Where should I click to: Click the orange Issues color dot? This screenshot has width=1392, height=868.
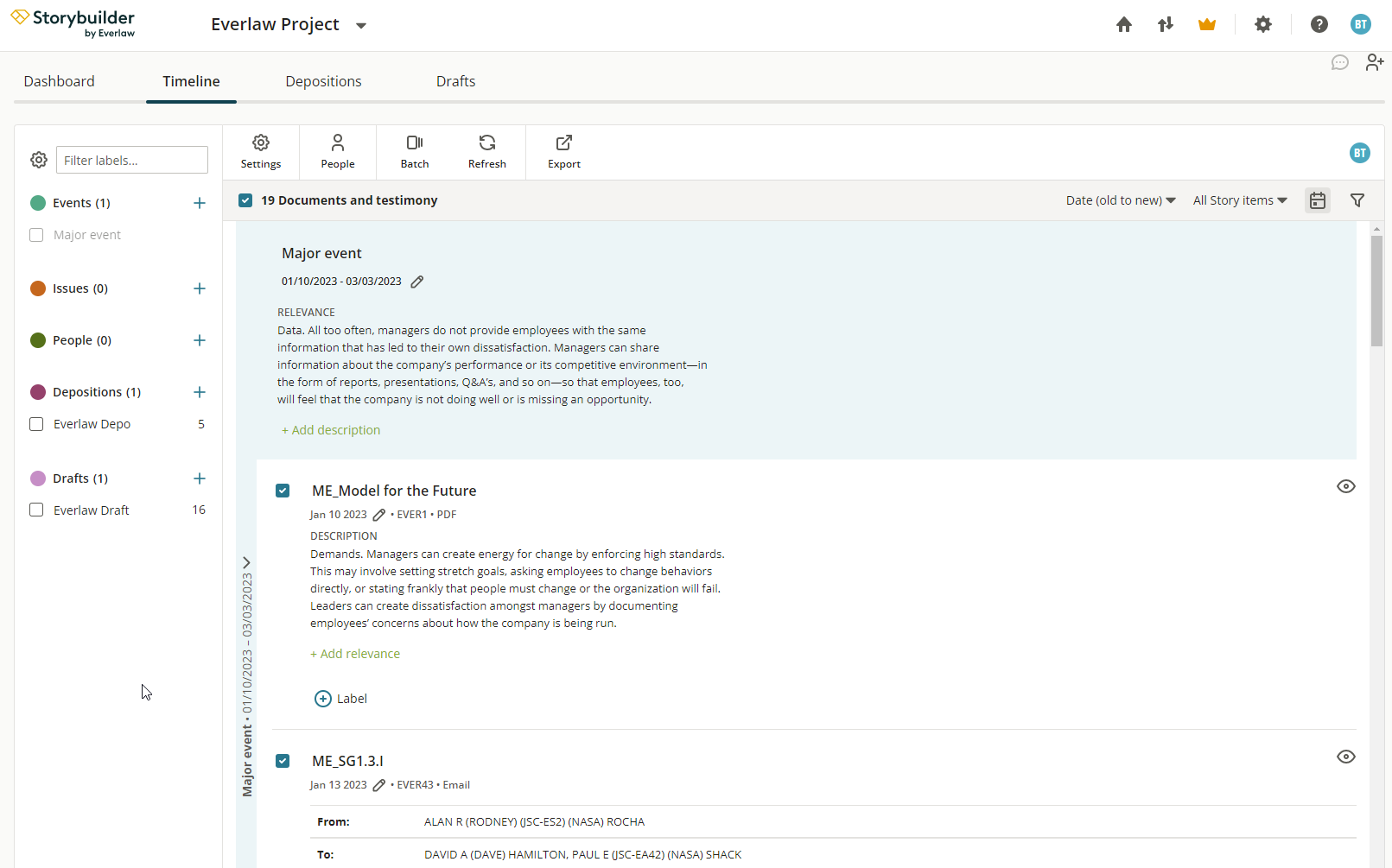38,288
